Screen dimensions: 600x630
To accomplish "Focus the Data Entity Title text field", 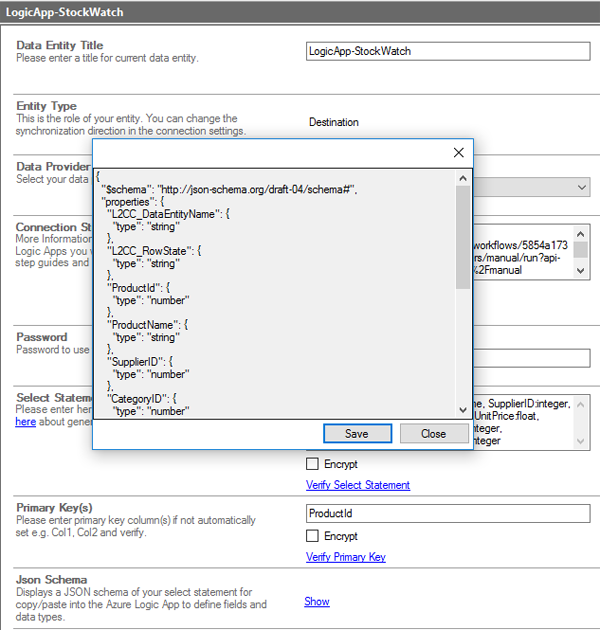I will (447, 51).
